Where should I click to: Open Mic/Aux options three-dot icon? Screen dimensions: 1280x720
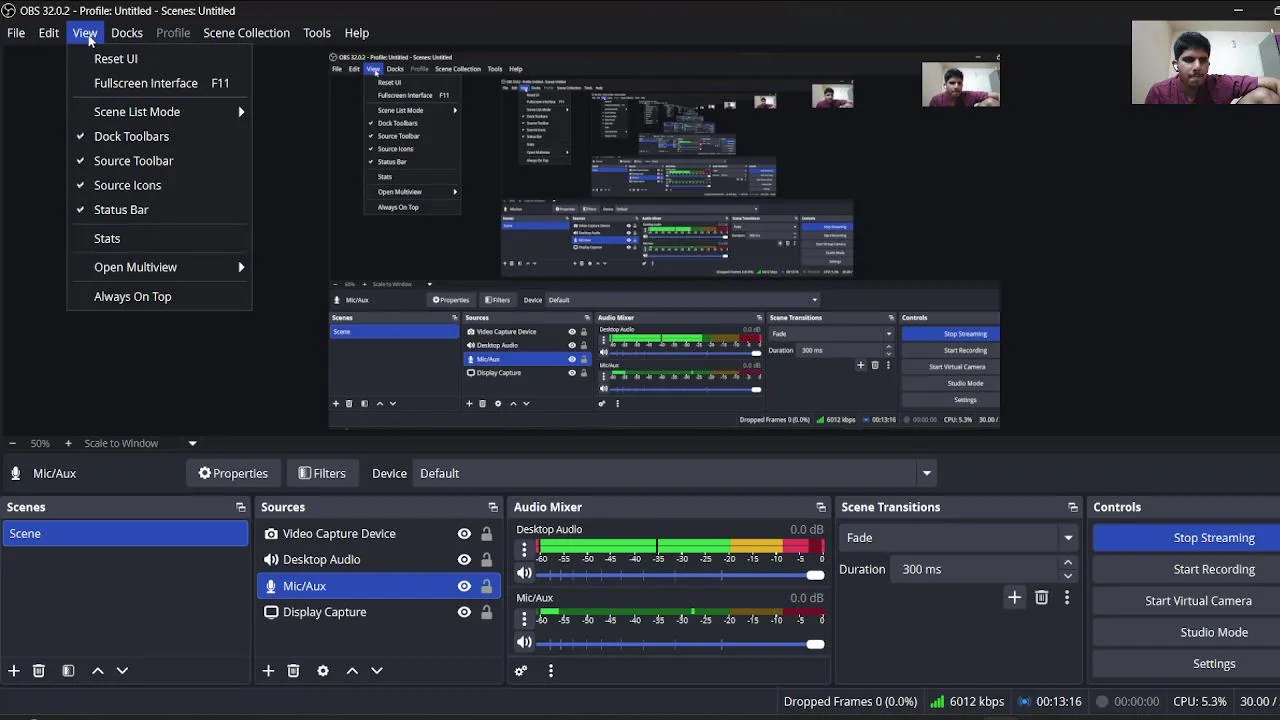tap(524, 619)
